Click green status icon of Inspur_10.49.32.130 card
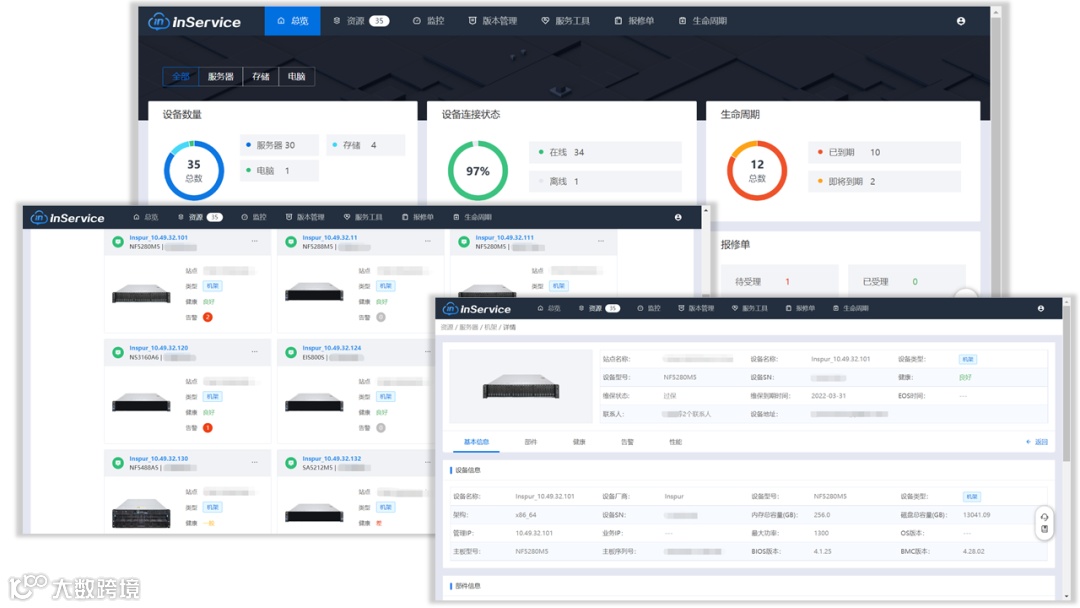The height and width of the screenshot is (608, 1080). coord(118,463)
